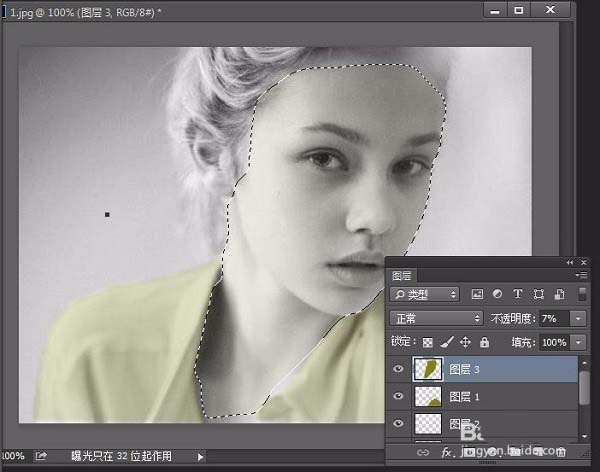Open the 正常 blend mode dropdown
This screenshot has width=600, height=472.
(x=436, y=318)
